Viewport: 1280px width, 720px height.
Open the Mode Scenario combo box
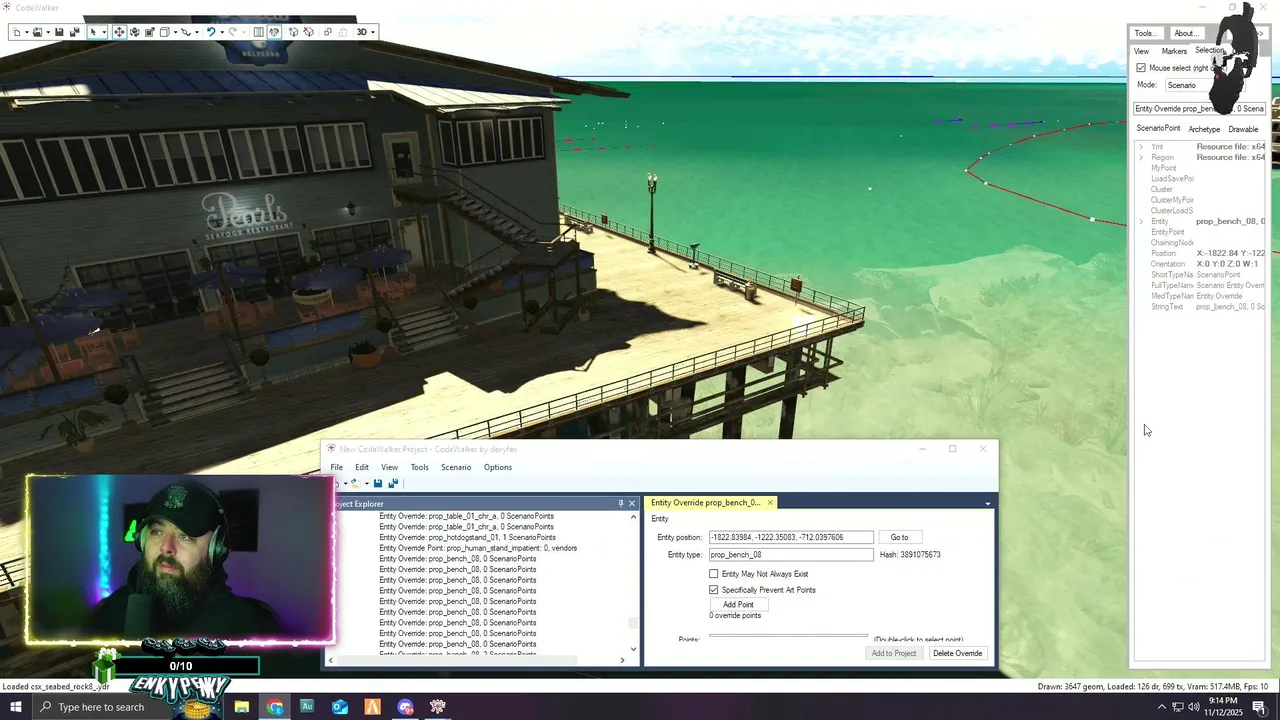pyautogui.click(x=1205, y=85)
